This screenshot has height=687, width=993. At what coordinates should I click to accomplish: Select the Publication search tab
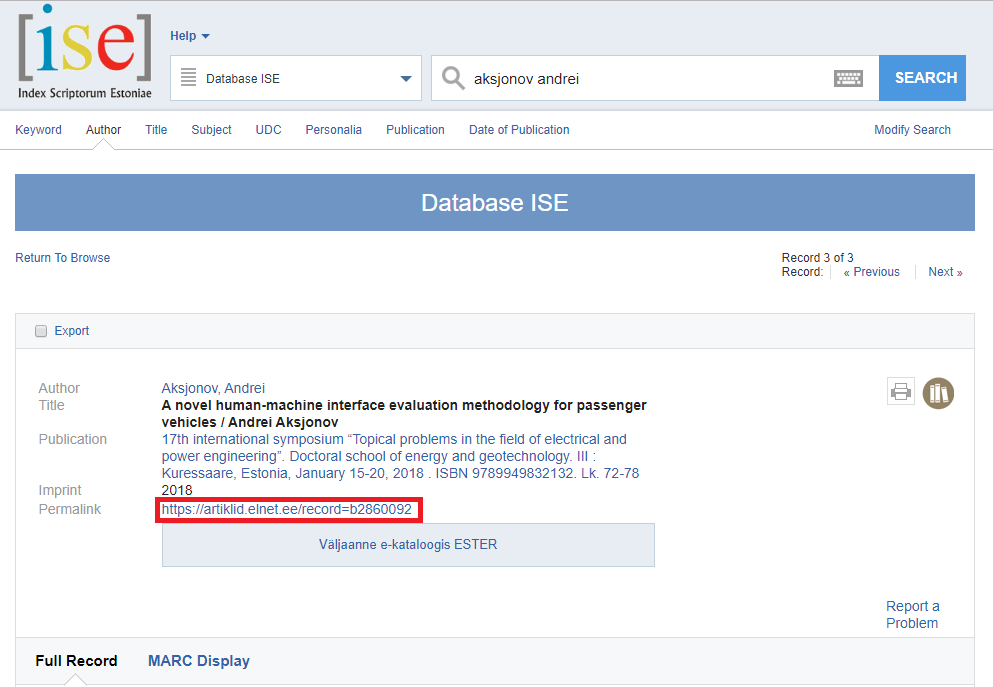(x=415, y=130)
